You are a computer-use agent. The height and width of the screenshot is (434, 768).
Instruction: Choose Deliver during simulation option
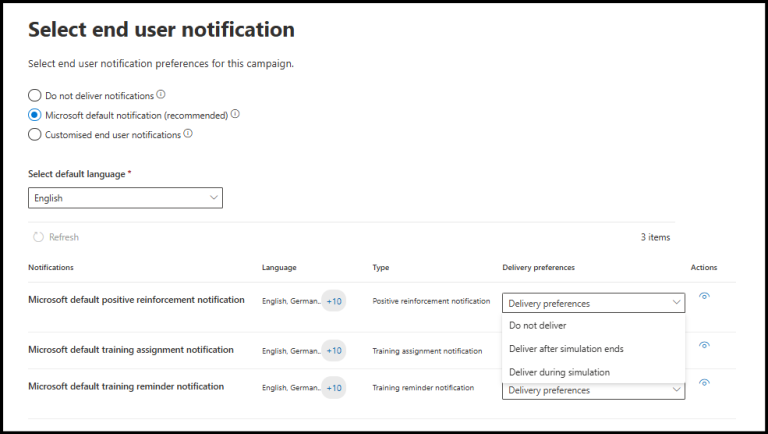pos(559,372)
